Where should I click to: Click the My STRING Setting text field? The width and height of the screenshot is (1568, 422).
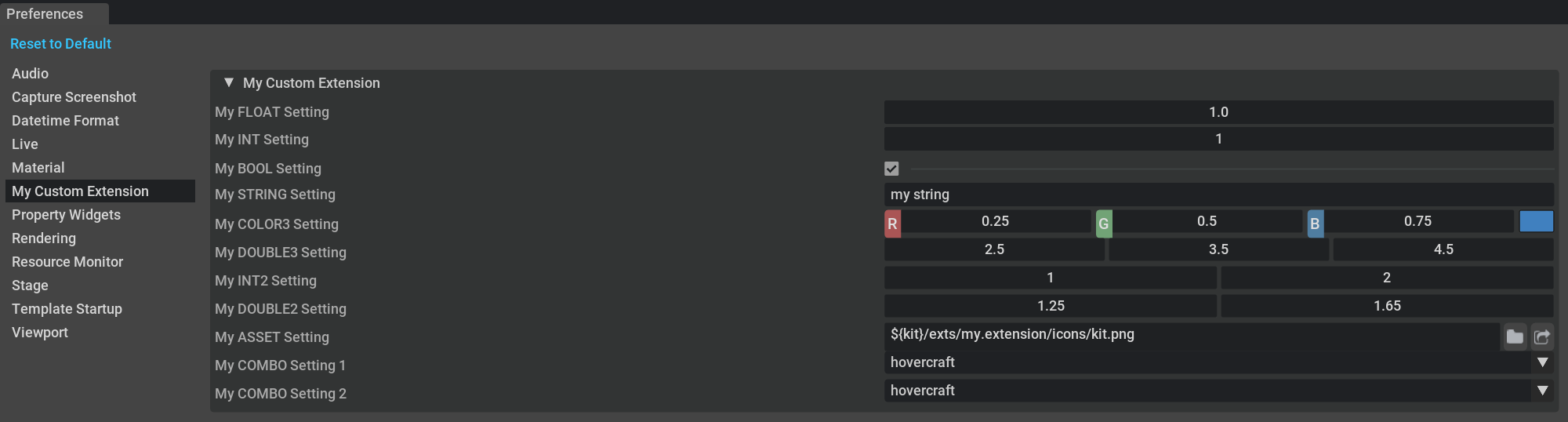[x=1218, y=195]
